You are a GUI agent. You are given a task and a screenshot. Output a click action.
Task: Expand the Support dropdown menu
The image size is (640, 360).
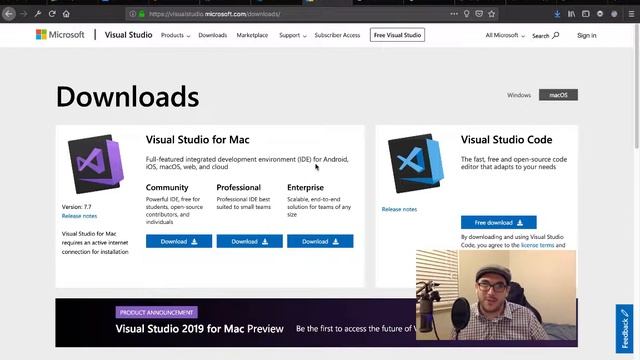[x=293, y=36]
